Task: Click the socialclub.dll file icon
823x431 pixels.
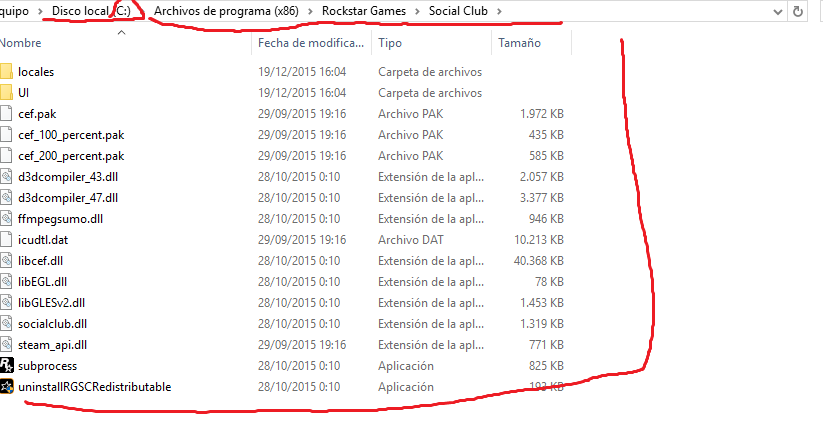Action: [x=6, y=323]
